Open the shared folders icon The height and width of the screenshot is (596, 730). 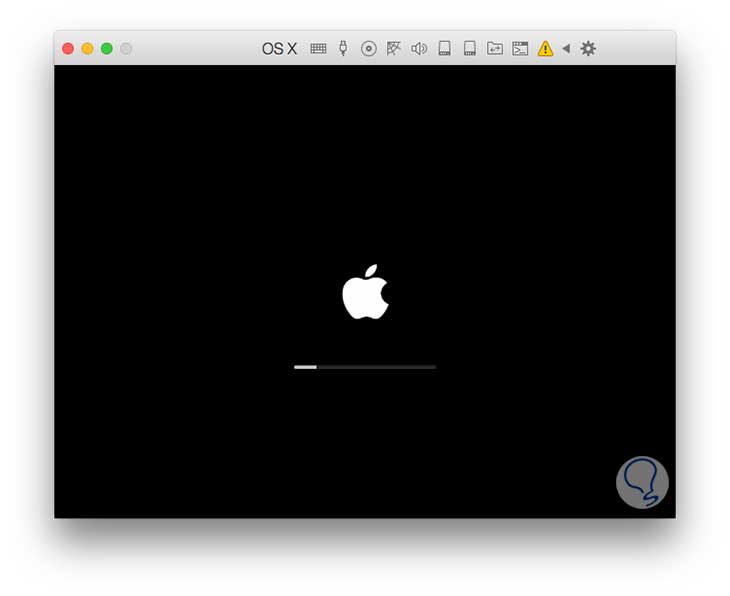pyautogui.click(x=494, y=48)
